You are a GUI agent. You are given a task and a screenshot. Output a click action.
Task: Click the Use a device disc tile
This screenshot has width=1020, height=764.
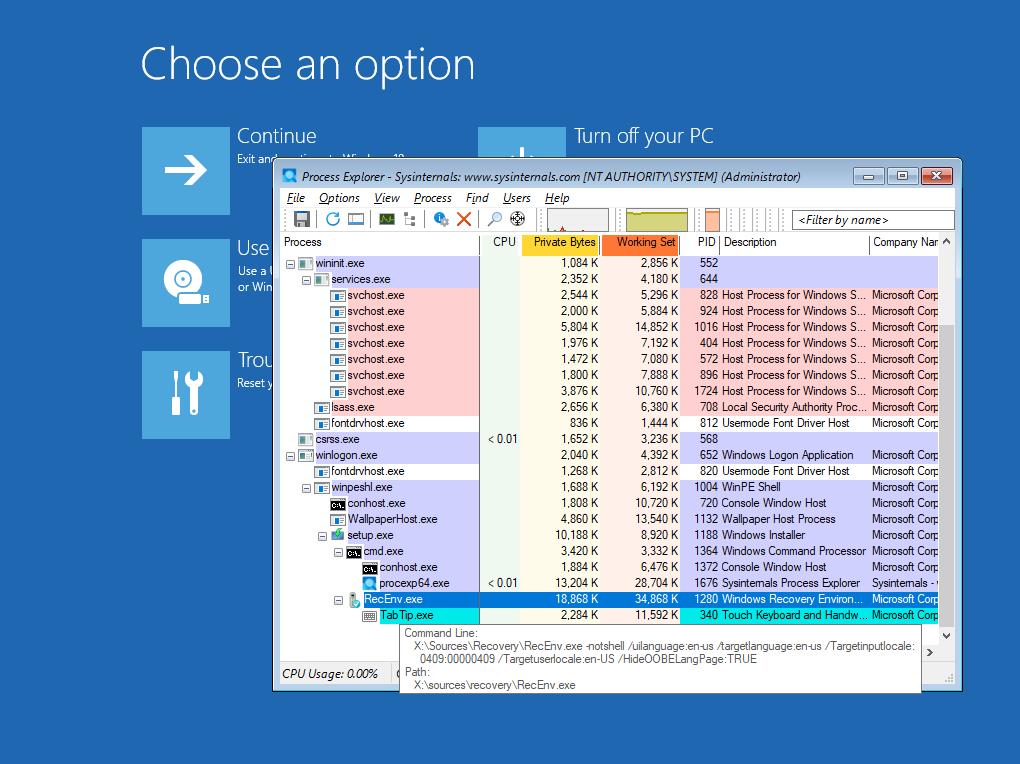coord(186,282)
